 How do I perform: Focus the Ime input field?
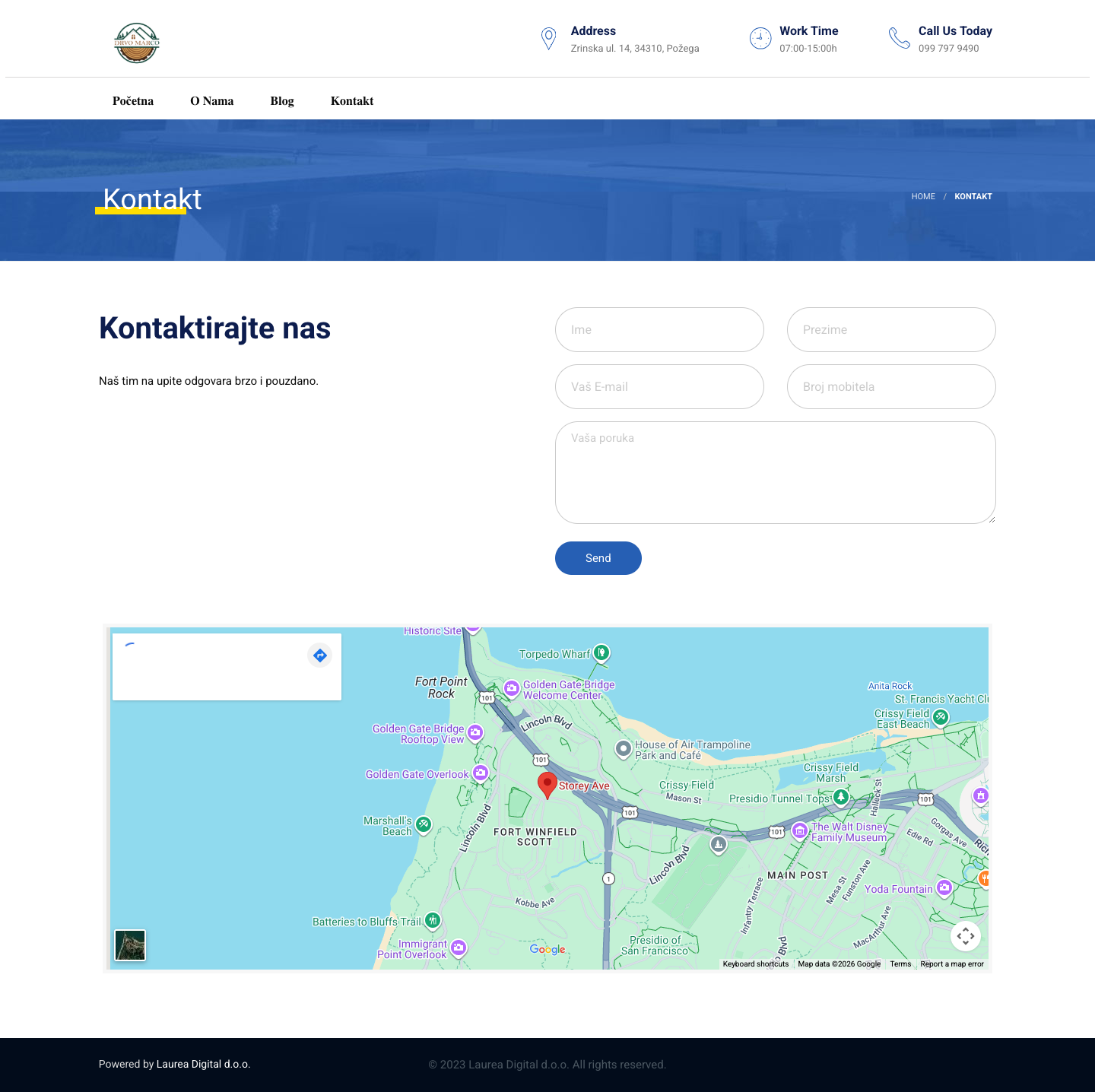tap(659, 329)
